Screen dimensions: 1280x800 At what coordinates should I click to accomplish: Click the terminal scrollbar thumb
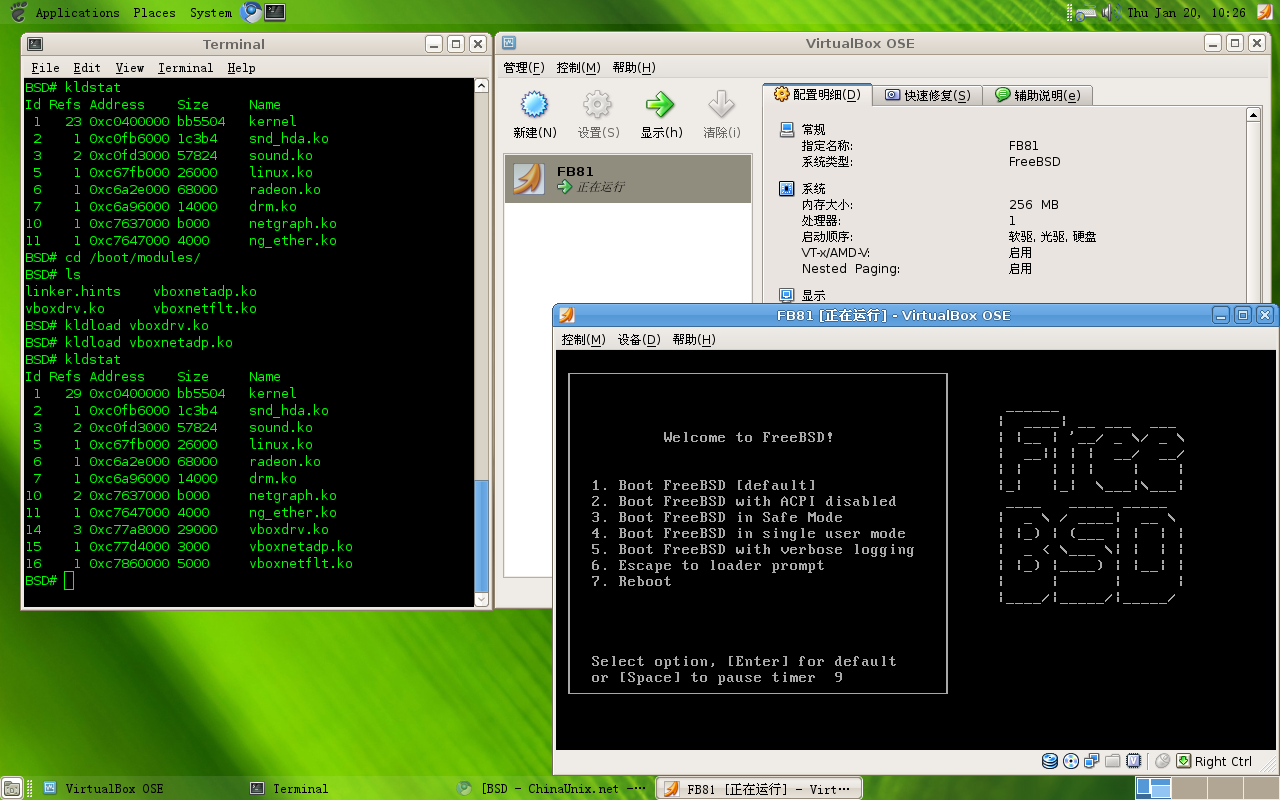click(x=481, y=535)
